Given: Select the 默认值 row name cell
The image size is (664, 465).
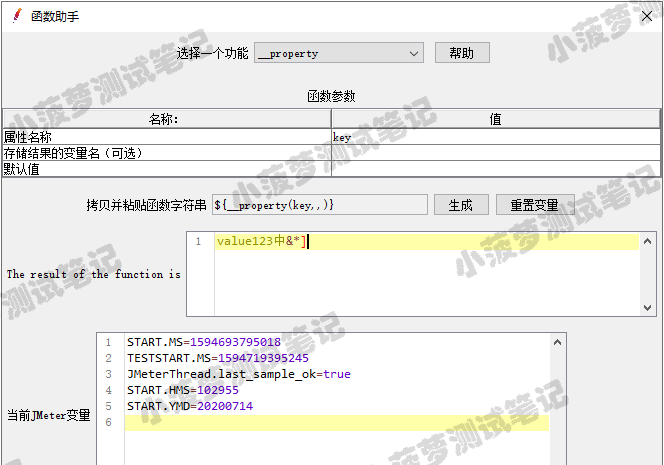Looking at the screenshot, I should pos(167,169).
